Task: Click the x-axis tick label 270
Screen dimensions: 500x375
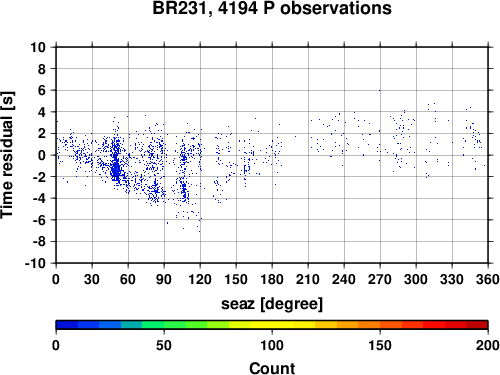Action: (x=380, y=279)
